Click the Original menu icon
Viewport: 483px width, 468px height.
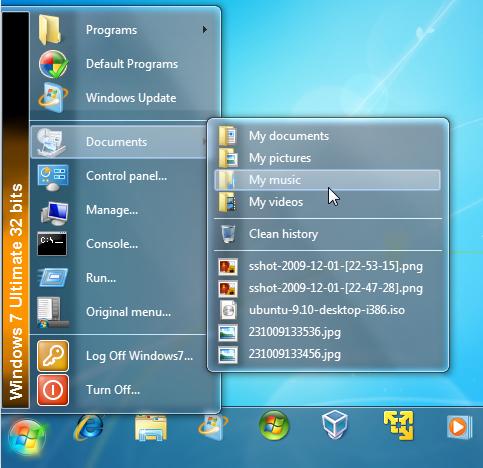coord(52,312)
